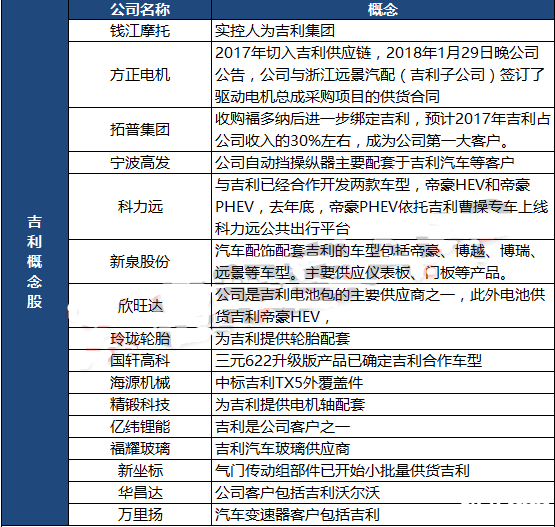Image resolution: width=555 pixels, height=527 pixels.
Task: Select the 新坐标 company cell
Action: pos(140,471)
